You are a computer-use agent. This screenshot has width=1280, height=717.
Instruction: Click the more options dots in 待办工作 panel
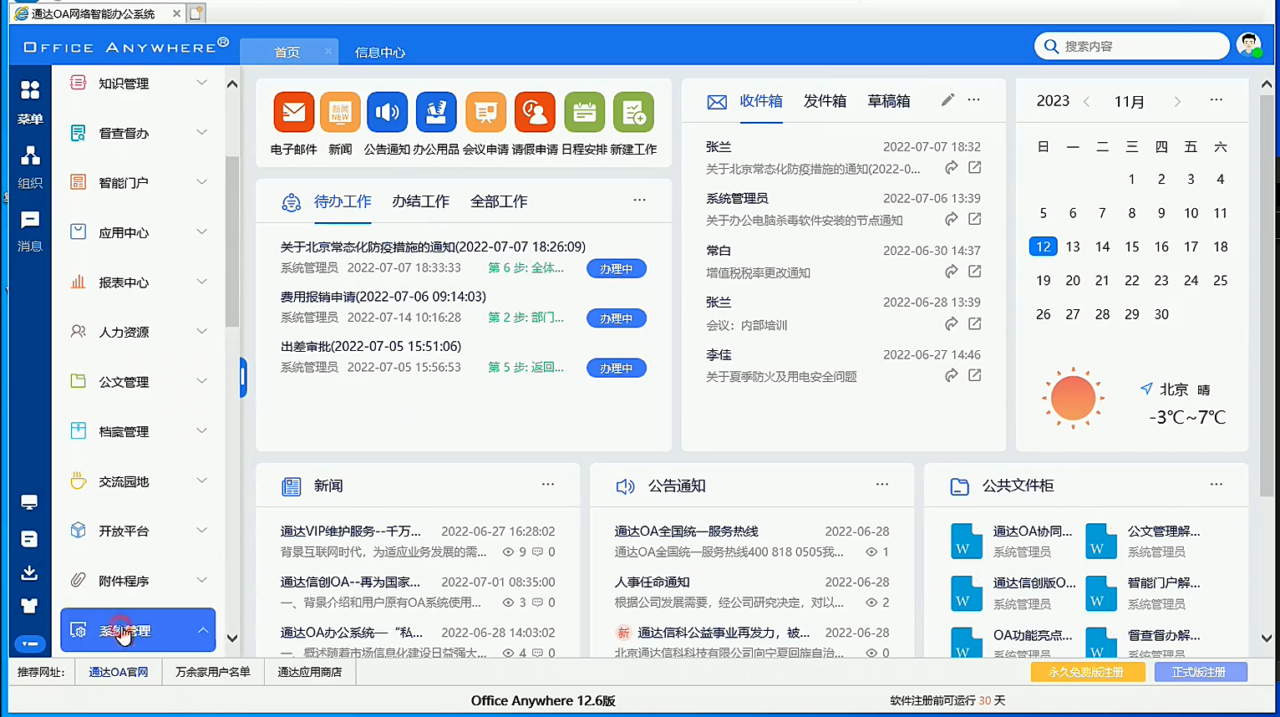click(639, 200)
